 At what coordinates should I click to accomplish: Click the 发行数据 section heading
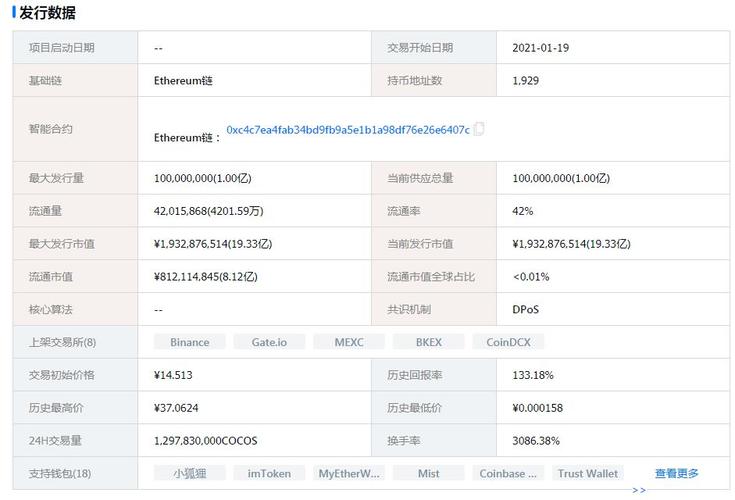pyautogui.click(x=47, y=13)
